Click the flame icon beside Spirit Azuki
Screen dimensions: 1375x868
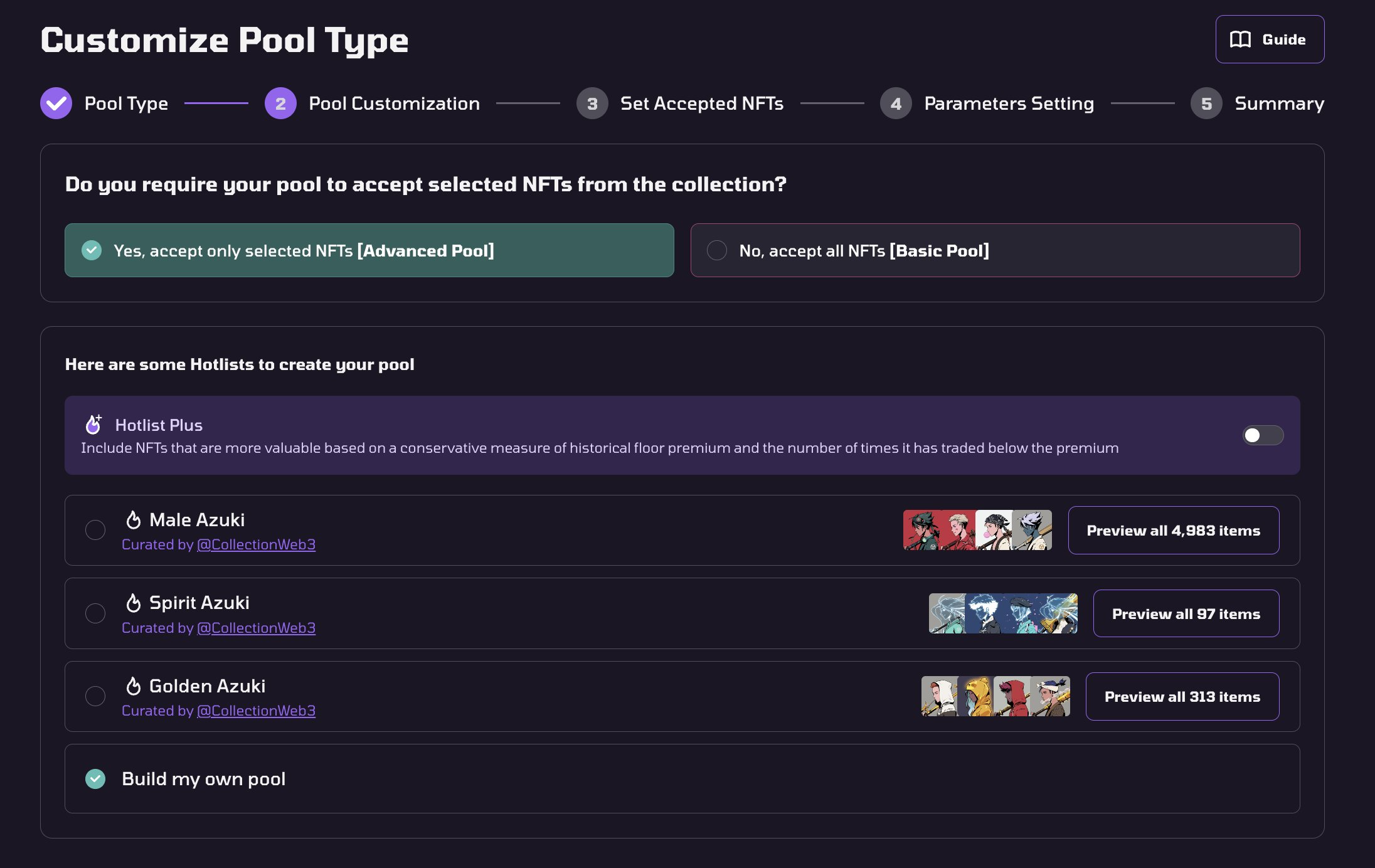pyautogui.click(x=133, y=603)
